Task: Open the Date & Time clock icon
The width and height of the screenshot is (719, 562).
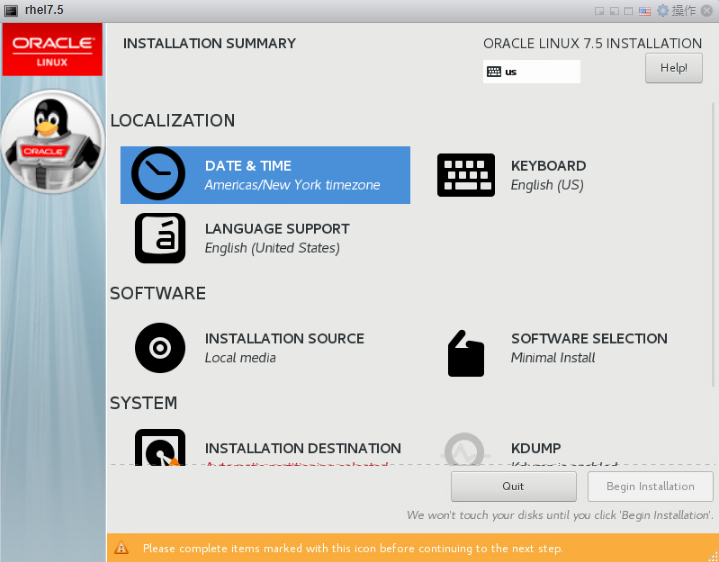Action: pyautogui.click(x=158, y=173)
